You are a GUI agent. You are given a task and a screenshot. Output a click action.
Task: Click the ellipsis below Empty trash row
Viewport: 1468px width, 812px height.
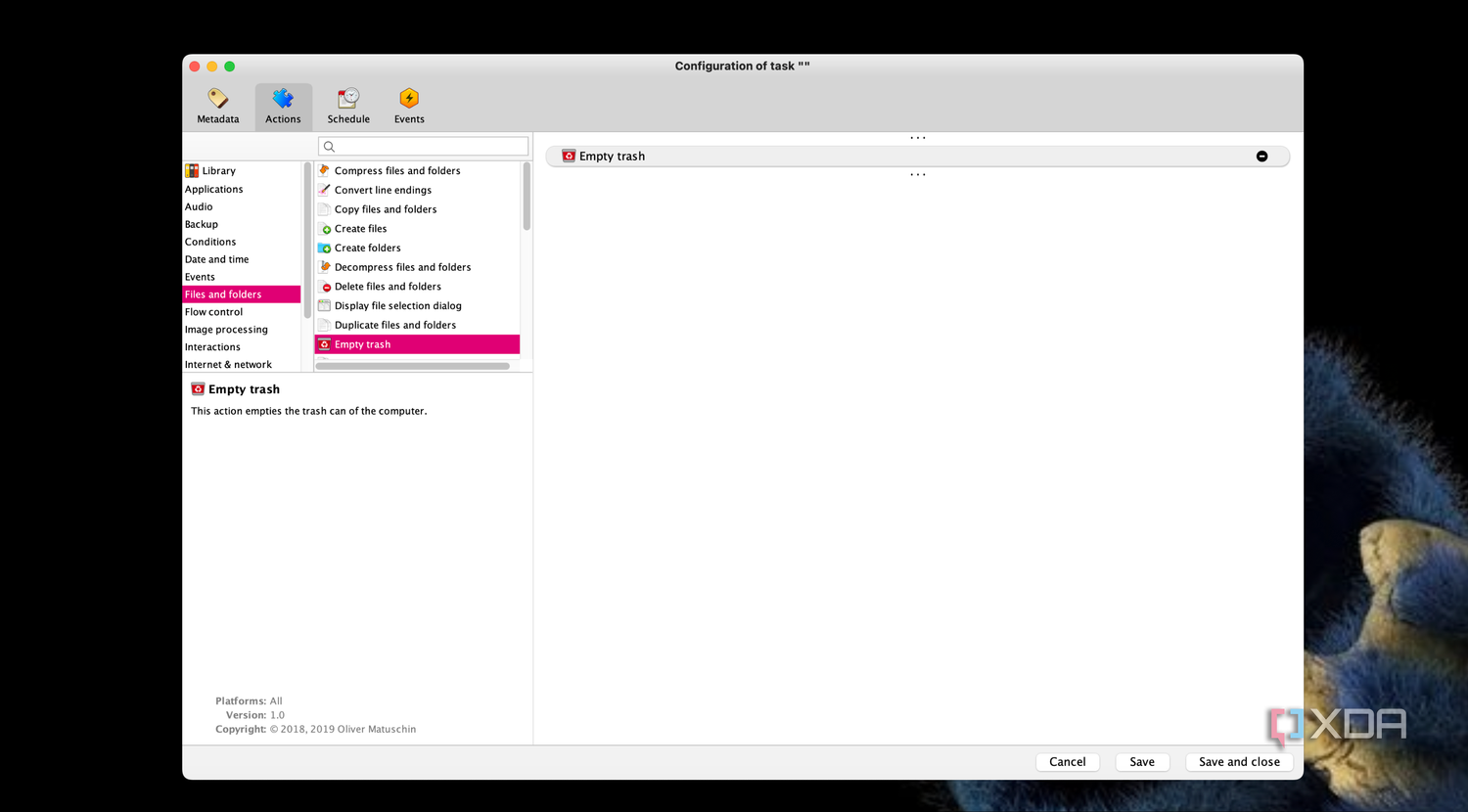(x=917, y=175)
